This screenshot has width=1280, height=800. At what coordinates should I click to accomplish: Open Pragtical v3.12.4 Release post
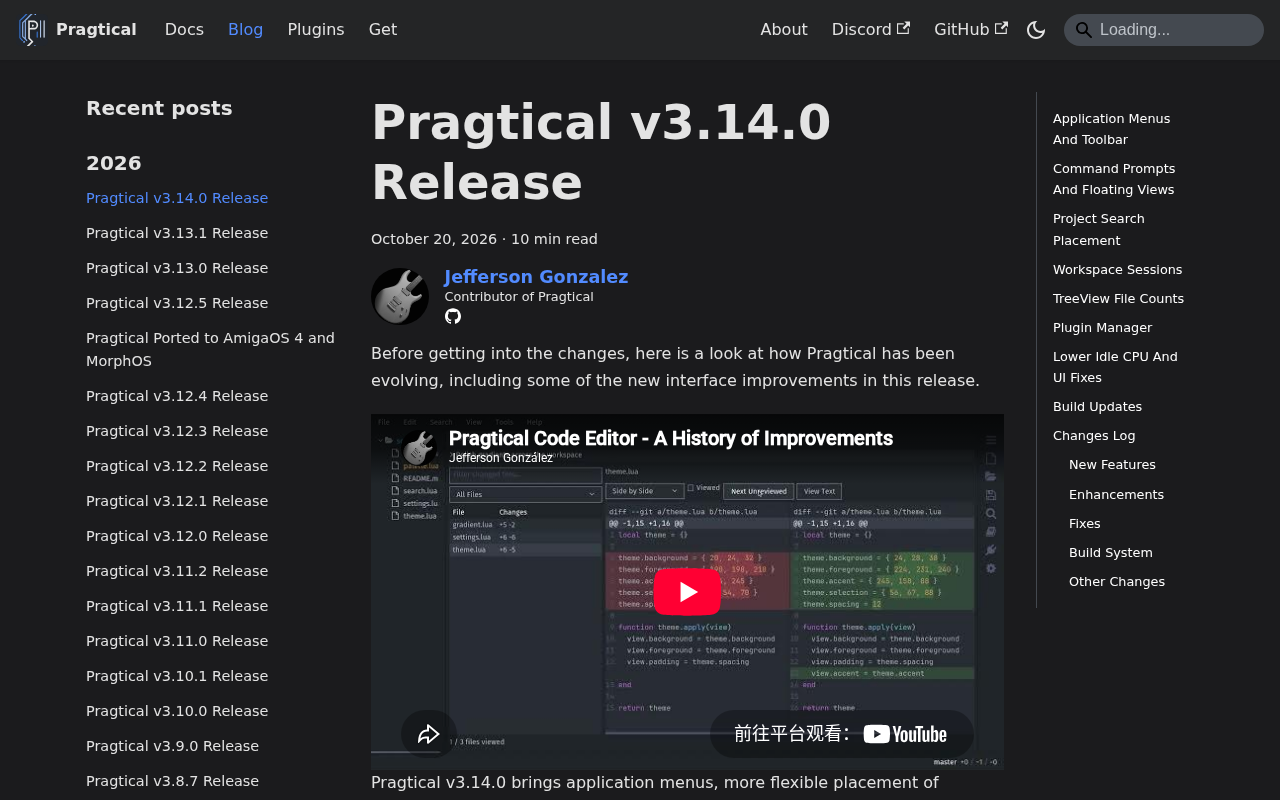tap(177, 396)
